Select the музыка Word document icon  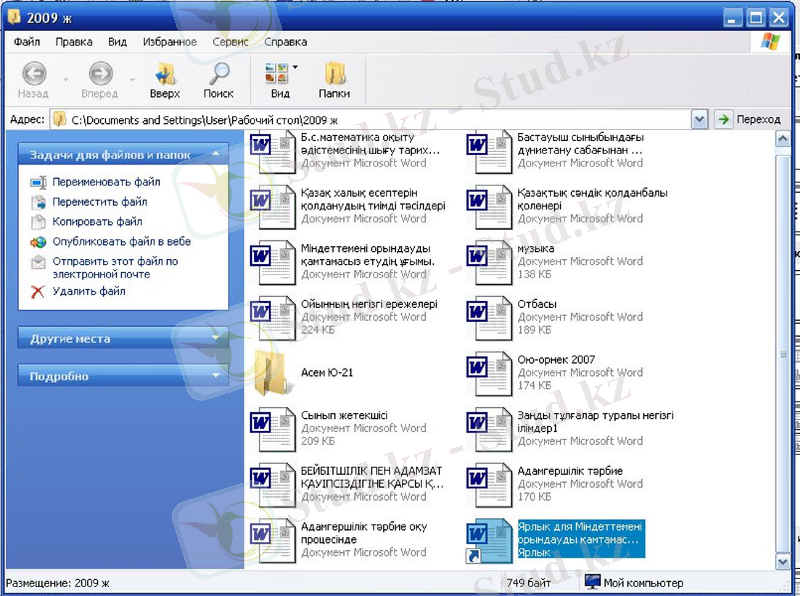[x=489, y=261]
